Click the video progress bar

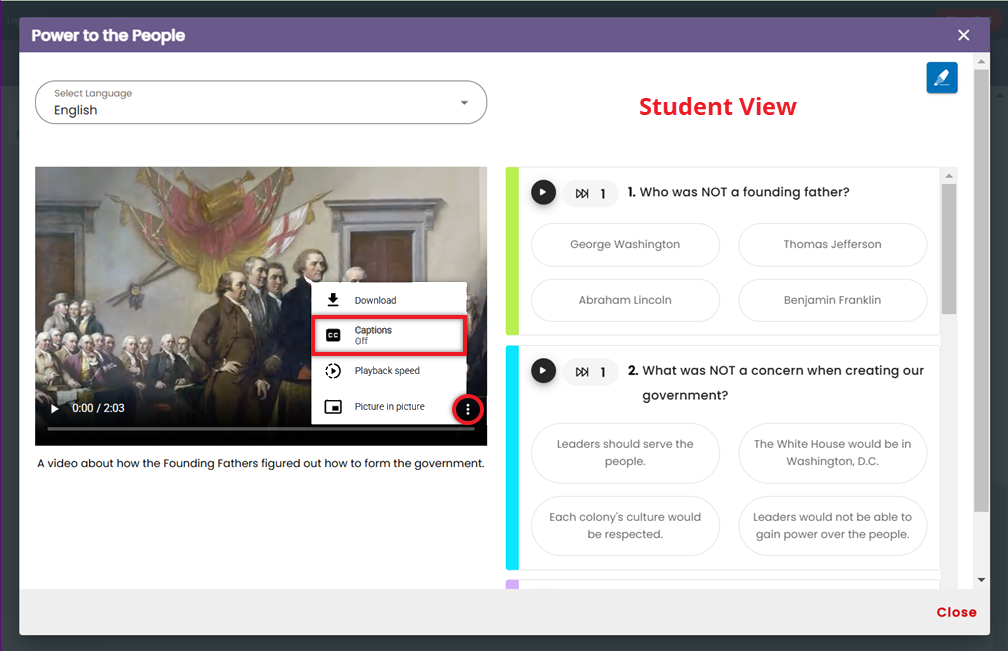pos(261,429)
